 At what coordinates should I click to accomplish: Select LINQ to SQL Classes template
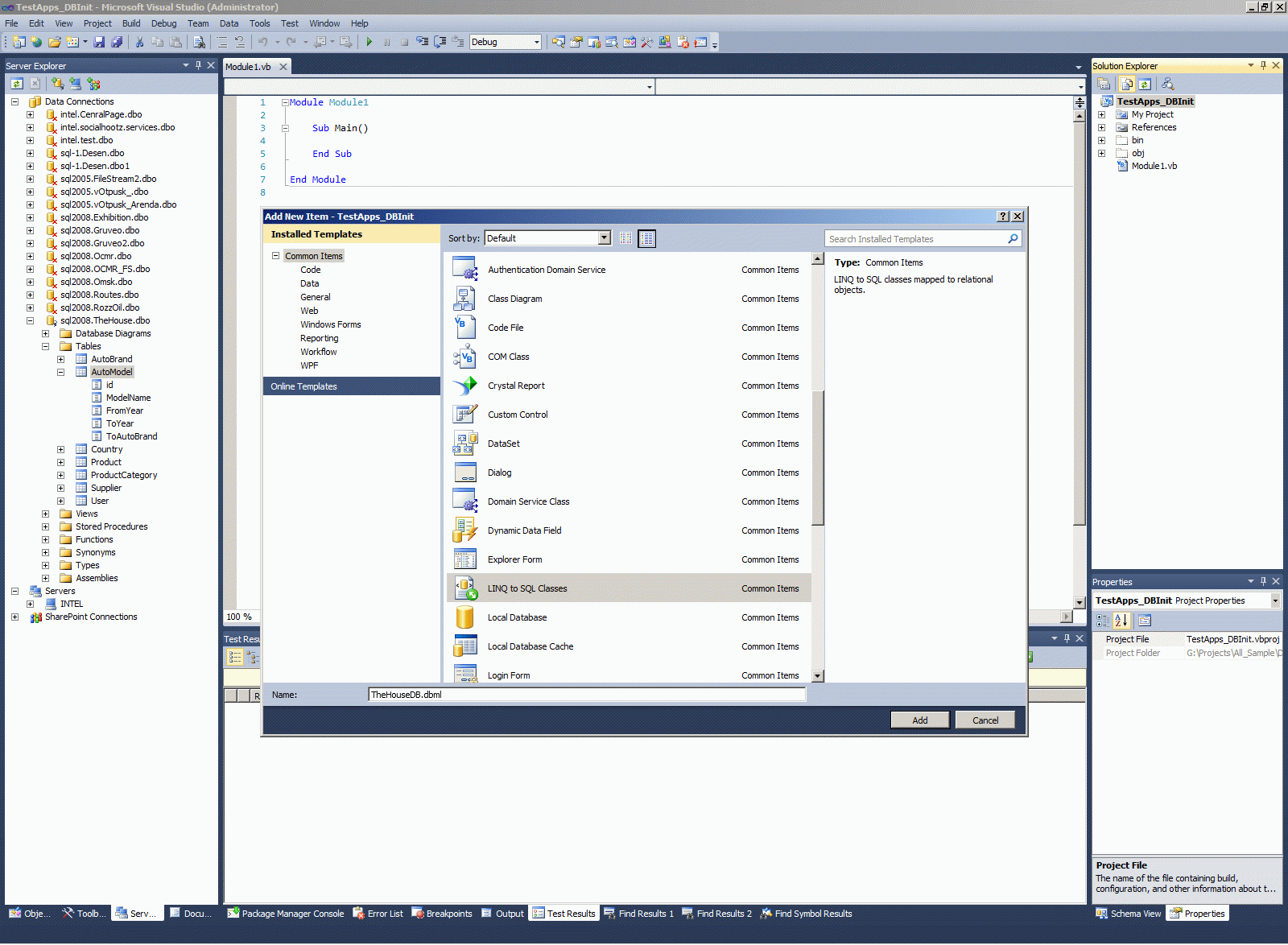[x=630, y=588]
